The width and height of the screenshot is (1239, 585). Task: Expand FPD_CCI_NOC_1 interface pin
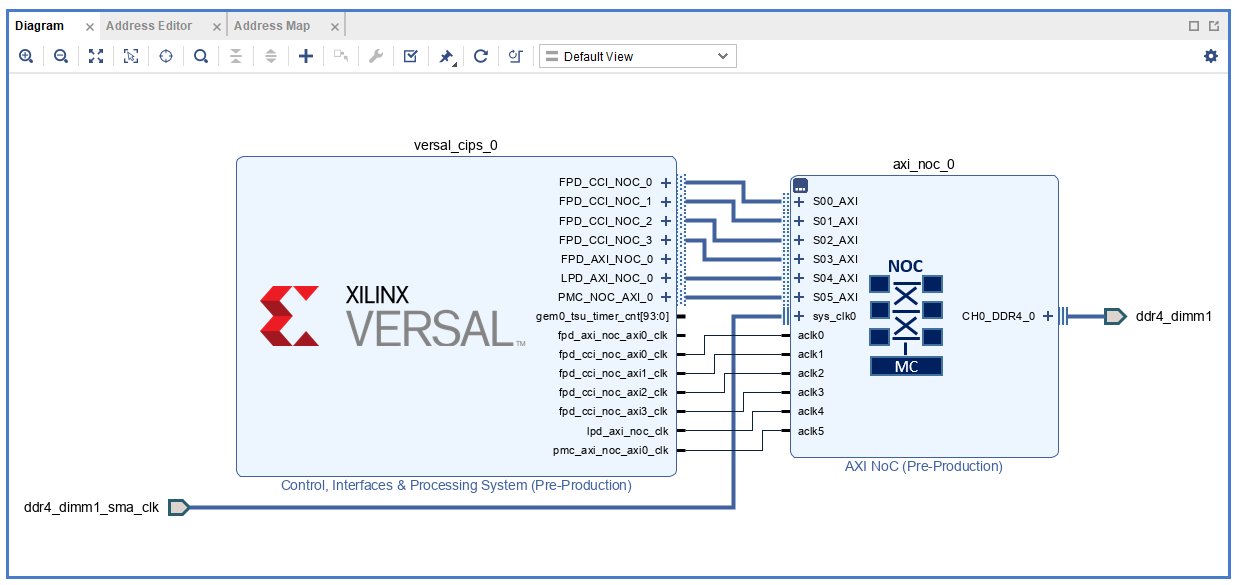666,201
